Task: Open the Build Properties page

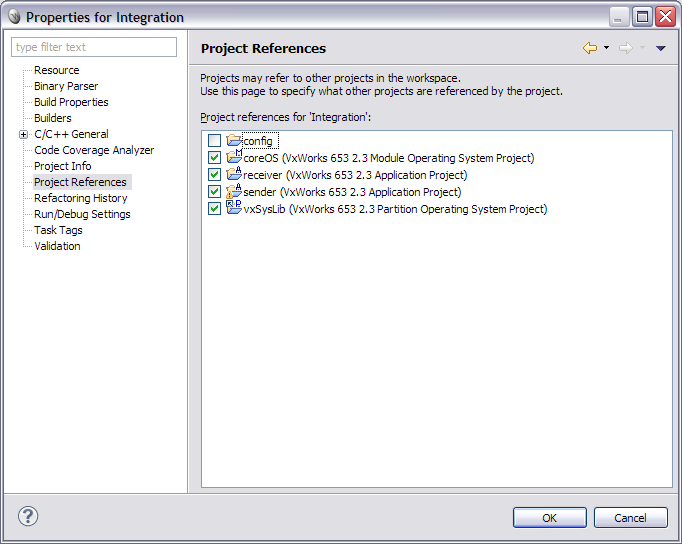Action: click(71, 102)
